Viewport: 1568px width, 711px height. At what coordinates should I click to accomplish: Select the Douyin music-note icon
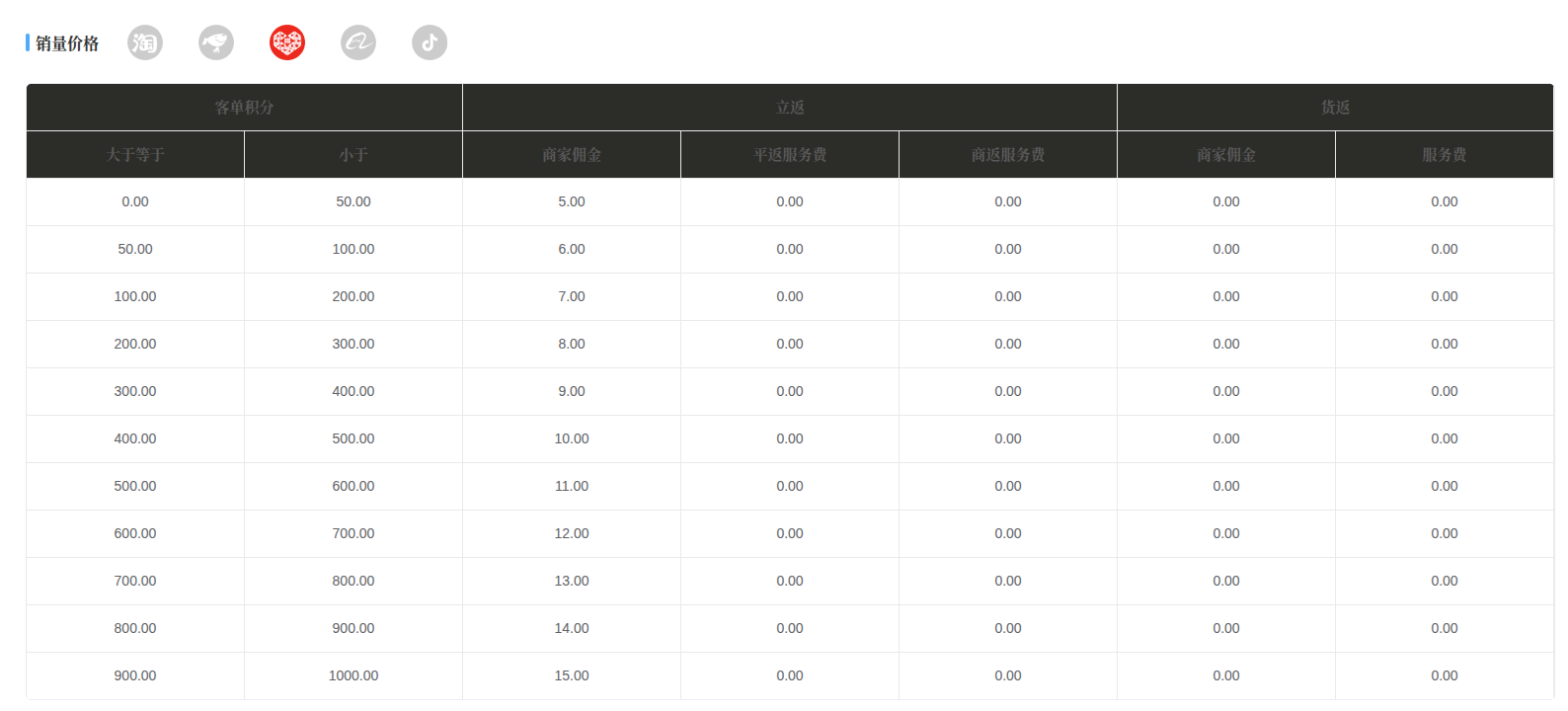(x=430, y=42)
